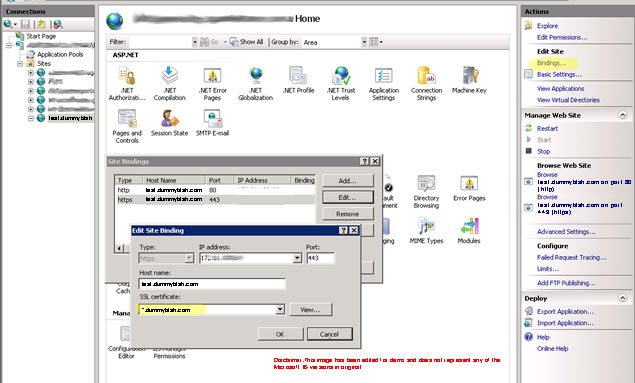
Task: Open .NET Authorization Rules feature
Action: click(x=127, y=84)
